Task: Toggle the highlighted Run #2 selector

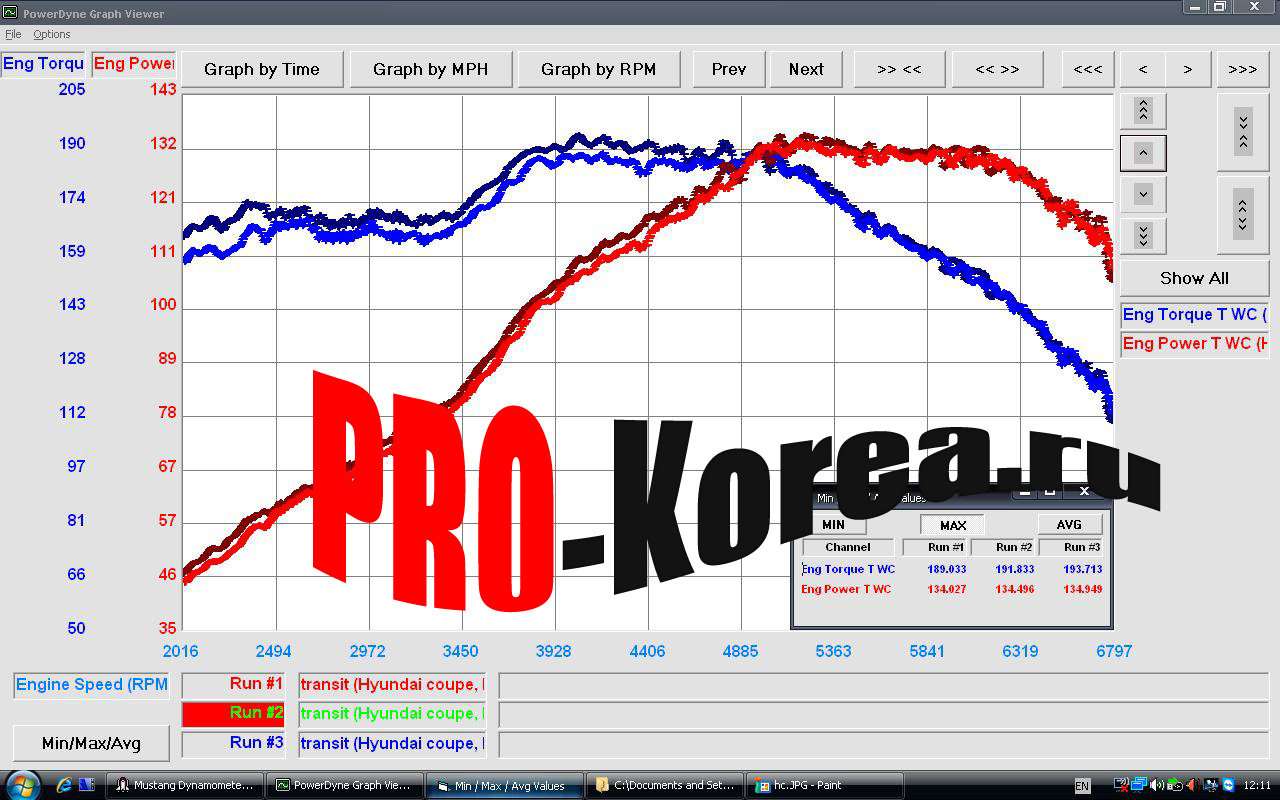Action: click(233, 714)
